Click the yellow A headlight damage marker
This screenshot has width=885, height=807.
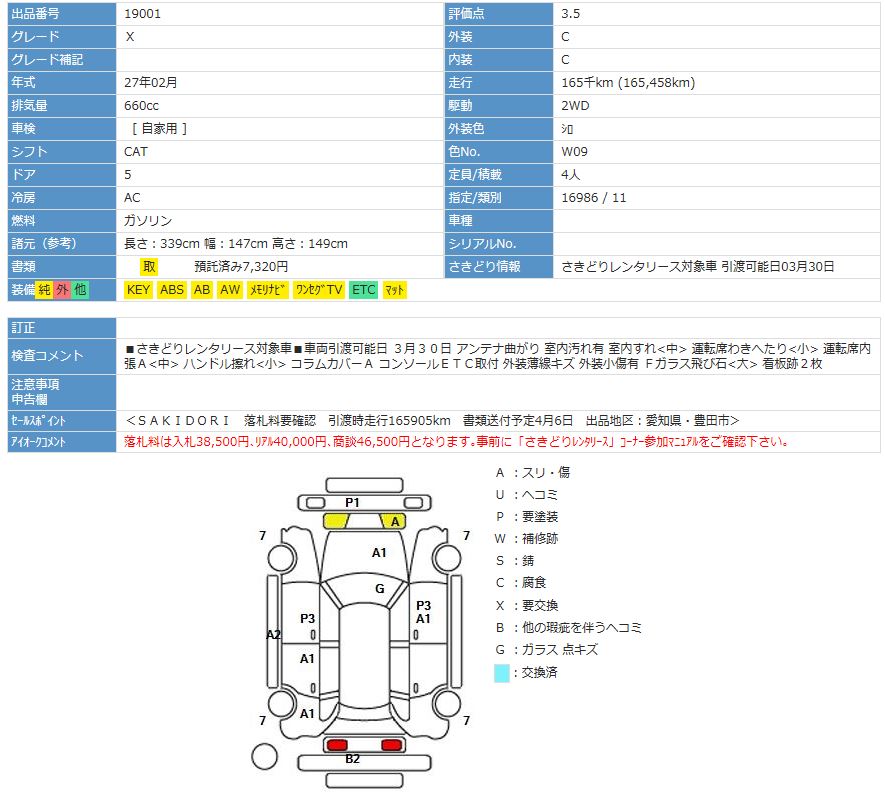(395, 521)
